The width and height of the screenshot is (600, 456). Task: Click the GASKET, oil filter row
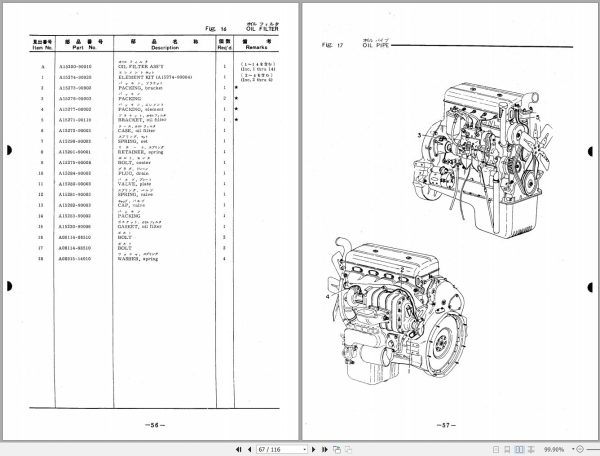[x=140, y=225]
